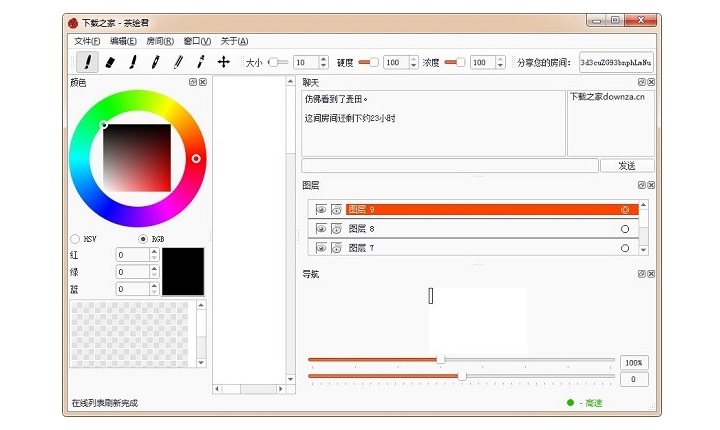The width and height of the screenshot is (720, 430).
Task: Select 图层 8 radio circle on right
Action: click(x=625, y=229)
